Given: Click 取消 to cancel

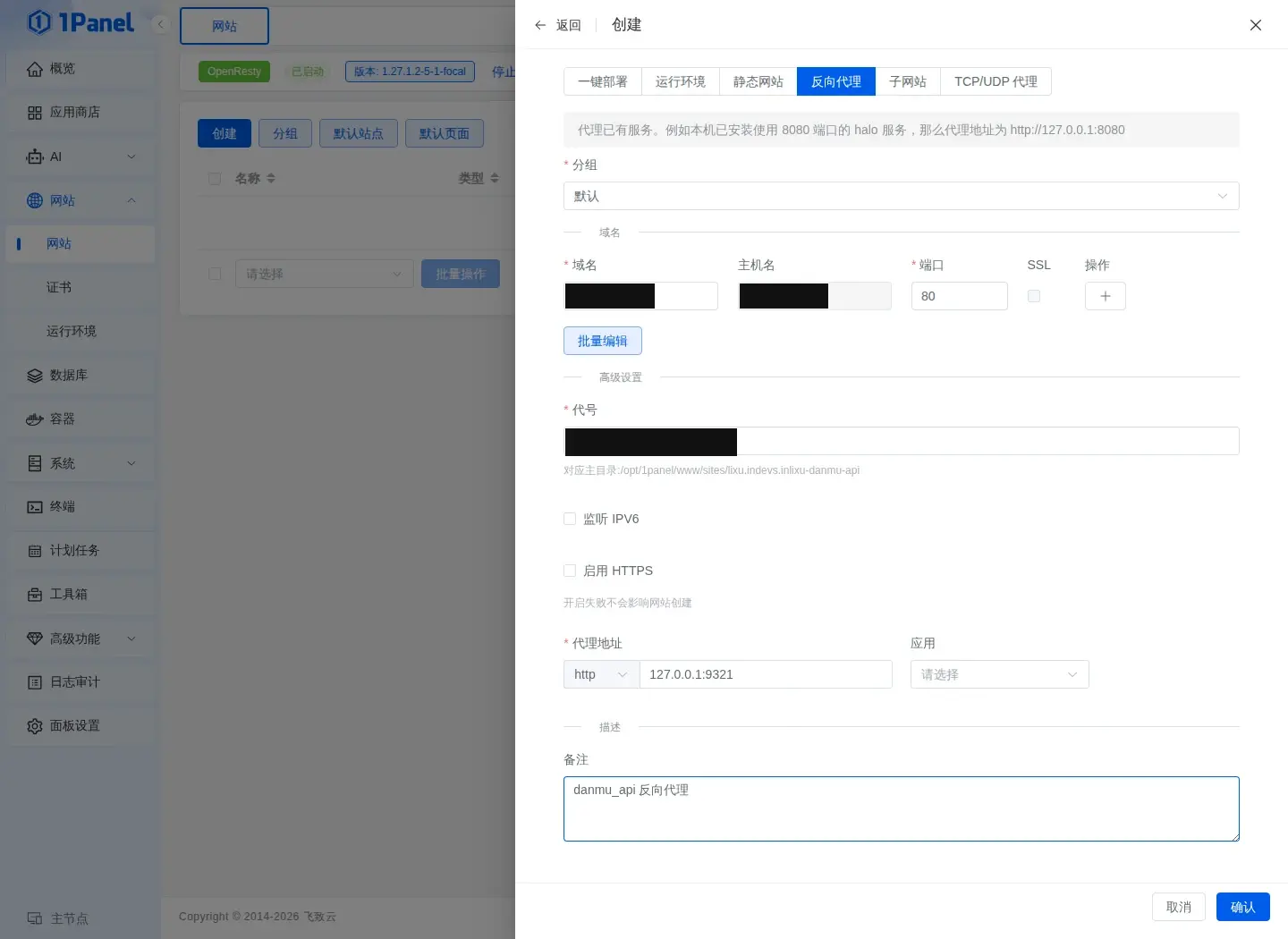Looking at the screenshot, I should 1179,907.
